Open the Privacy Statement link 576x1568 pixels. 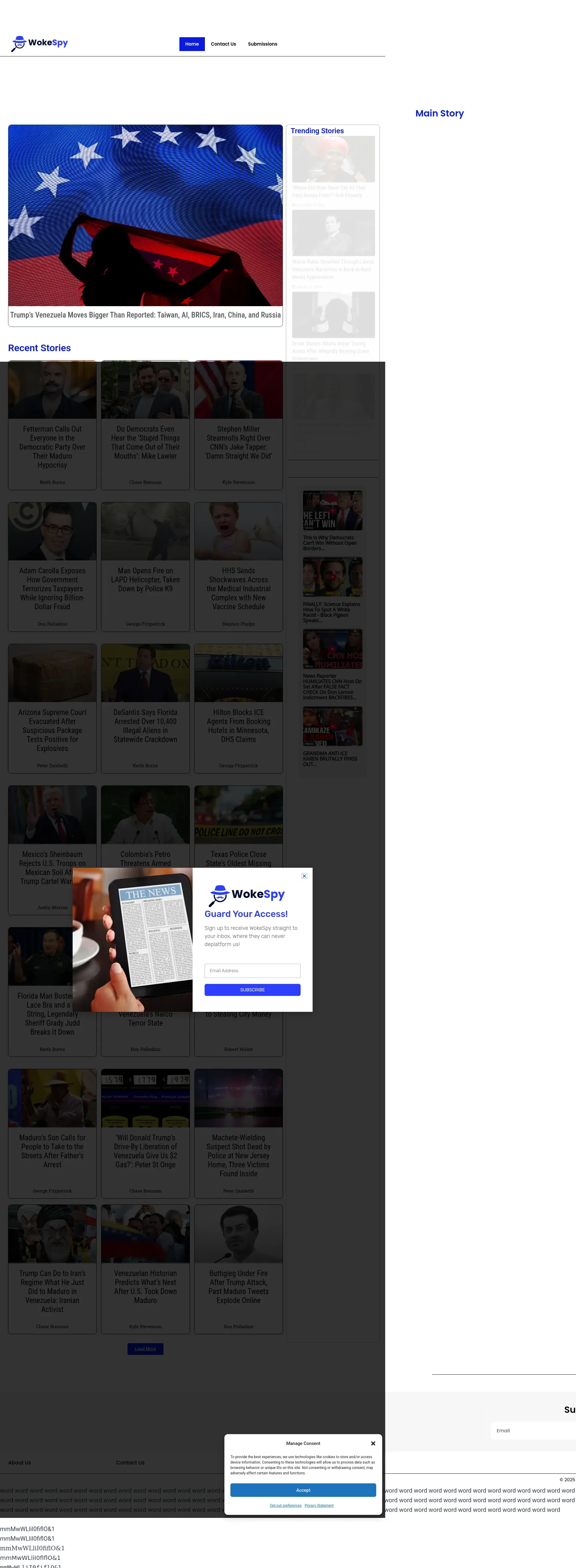coord(319,1505)
